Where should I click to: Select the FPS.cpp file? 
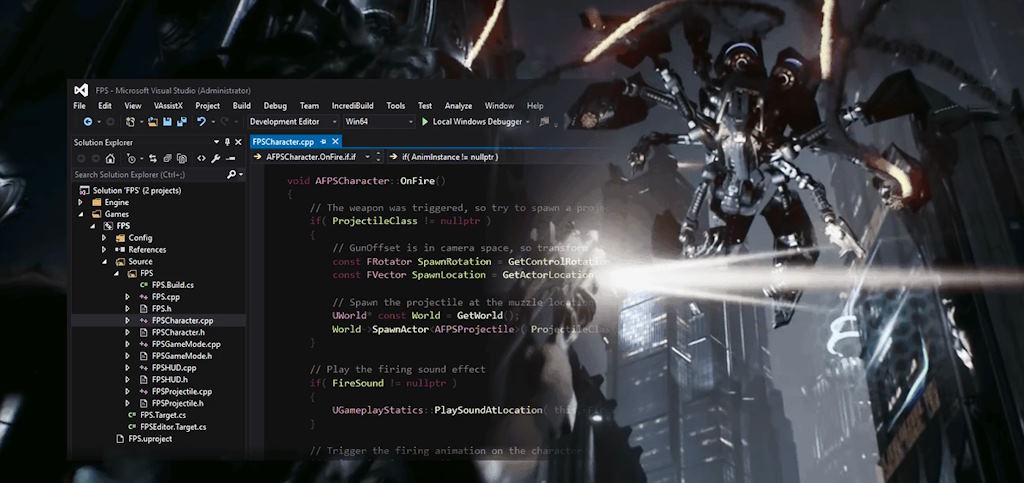click(166, 297)
